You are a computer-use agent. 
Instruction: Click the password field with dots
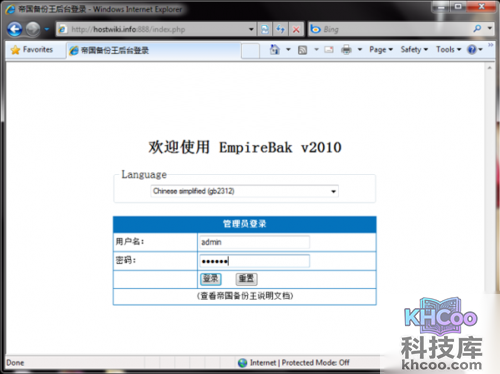tap(254, 261)
